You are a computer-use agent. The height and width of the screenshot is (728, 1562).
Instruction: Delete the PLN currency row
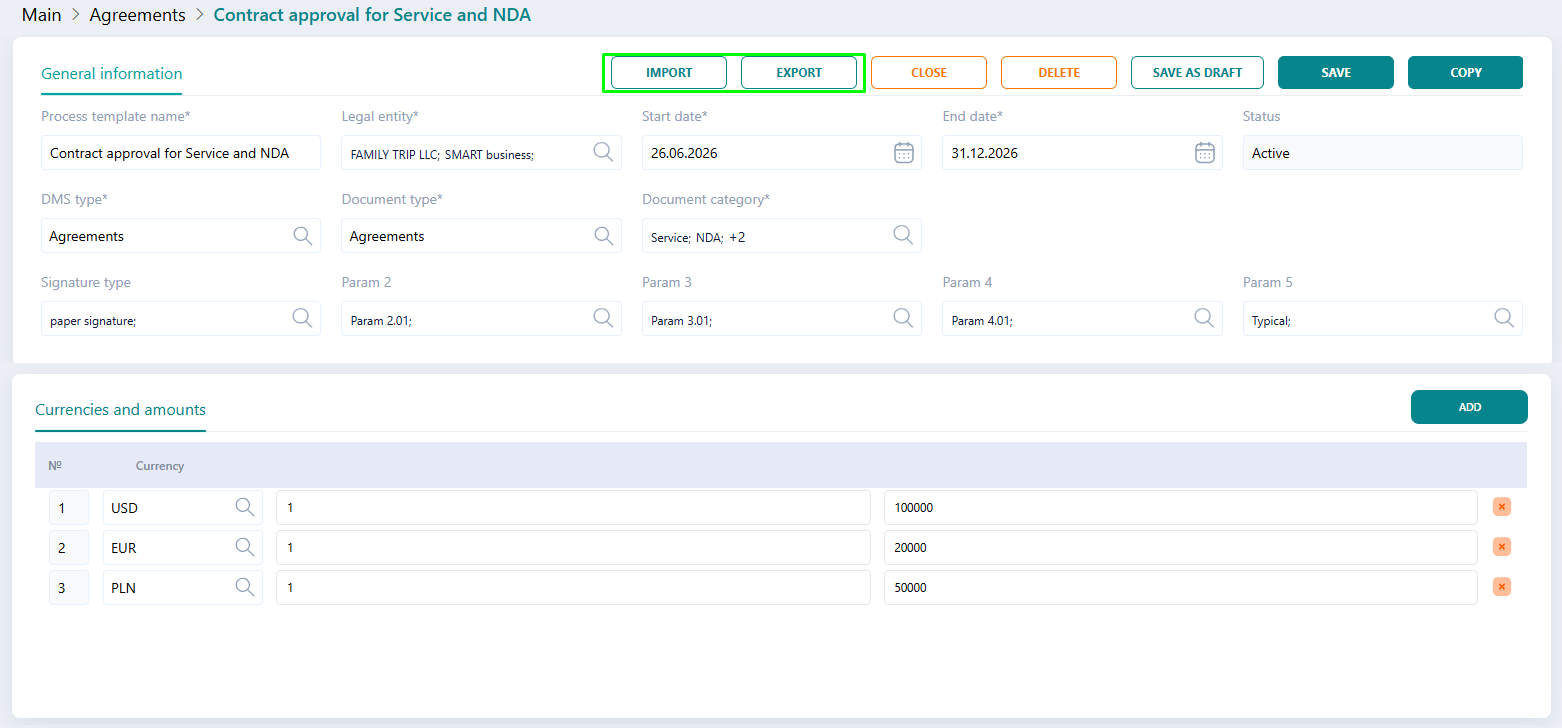1501,587
